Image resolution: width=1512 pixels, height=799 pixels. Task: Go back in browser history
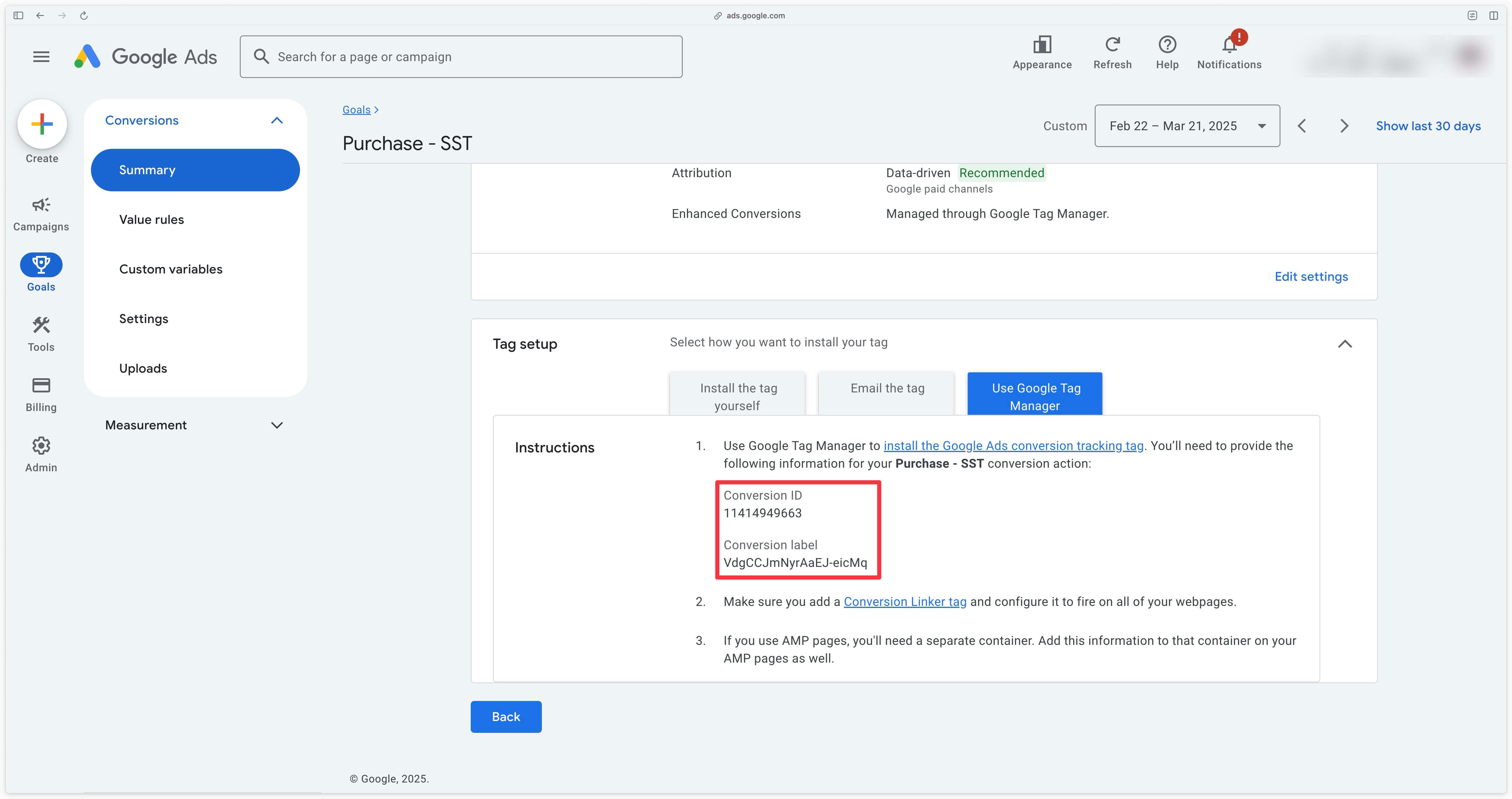tap(40, 15)
